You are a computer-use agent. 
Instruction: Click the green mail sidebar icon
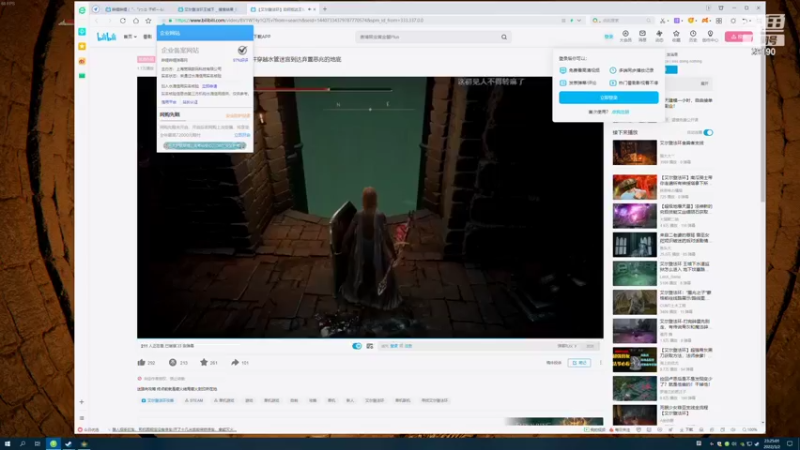pyautogui.click(x=82, y=76)
